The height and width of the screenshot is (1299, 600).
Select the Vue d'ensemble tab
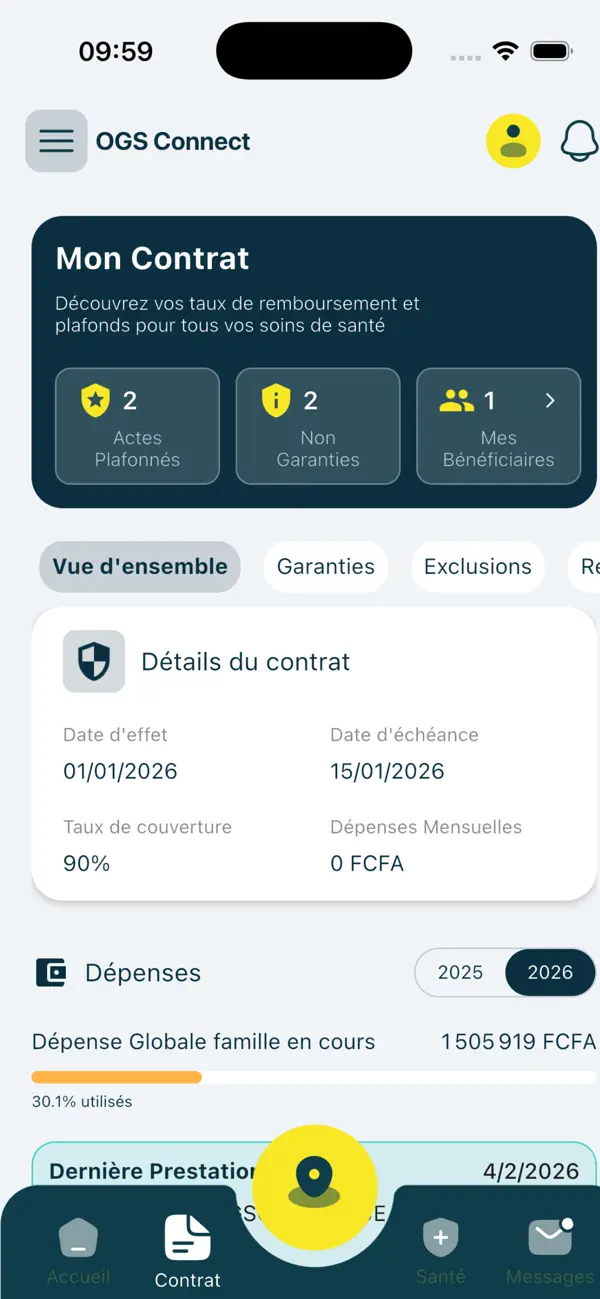[x=139, y=566]
